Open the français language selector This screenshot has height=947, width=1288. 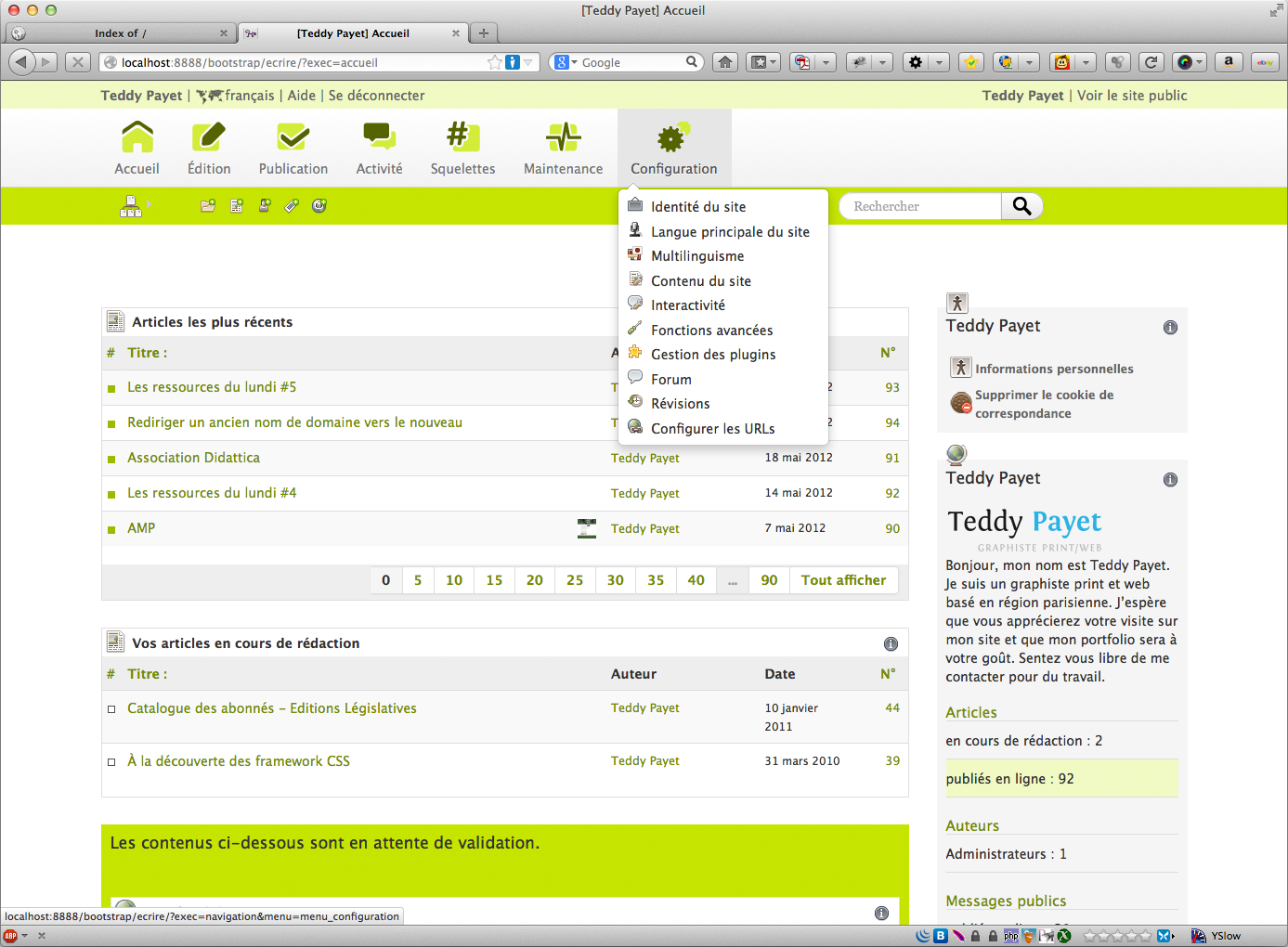pyautogui.click(x=236, y=96)
